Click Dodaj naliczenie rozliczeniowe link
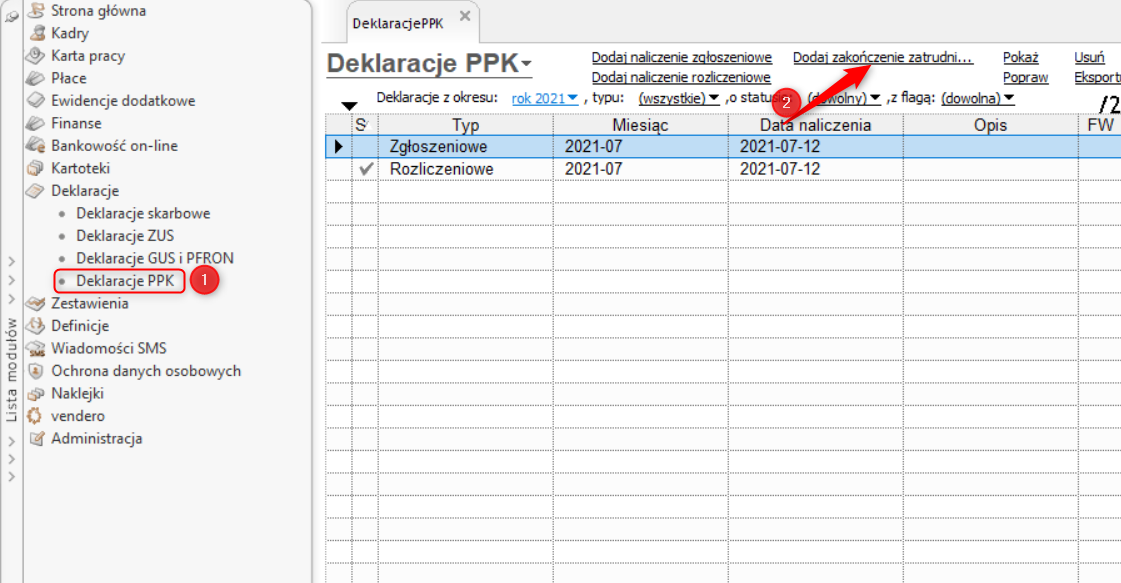Viewport: 1121px width, 583px height. pos(681,77)
